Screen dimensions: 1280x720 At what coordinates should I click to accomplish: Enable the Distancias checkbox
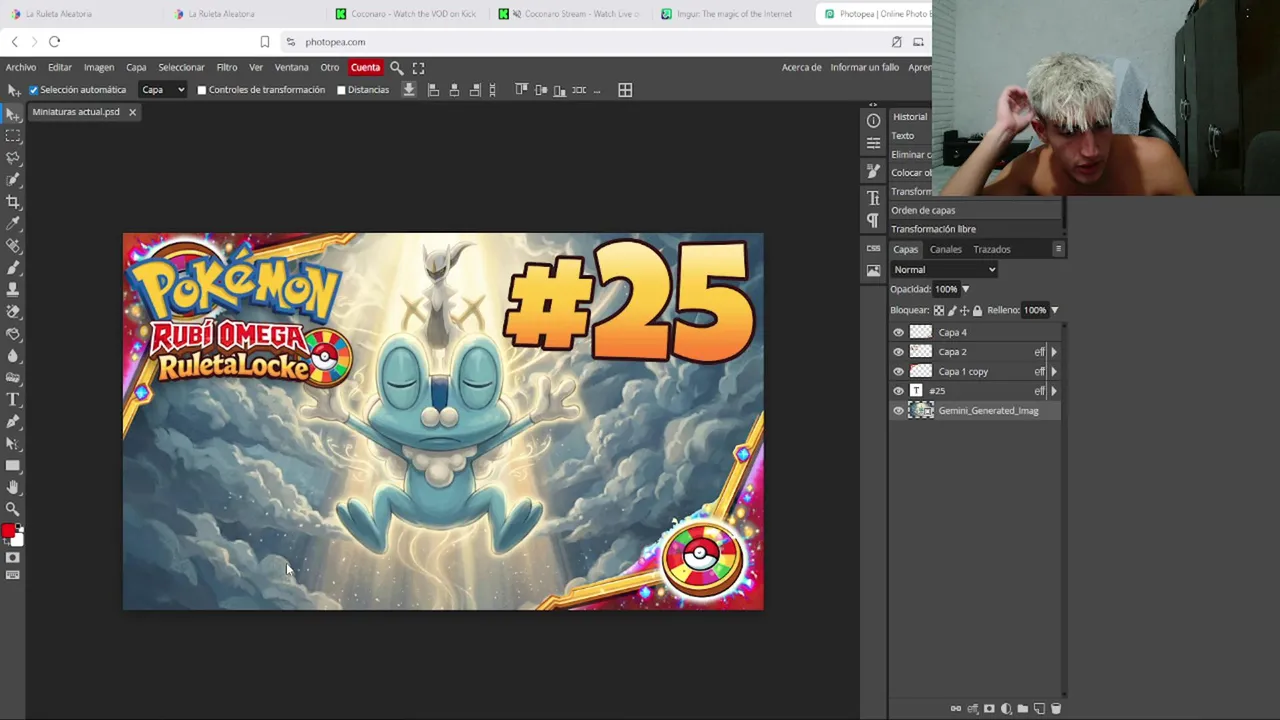coord(341,90)
